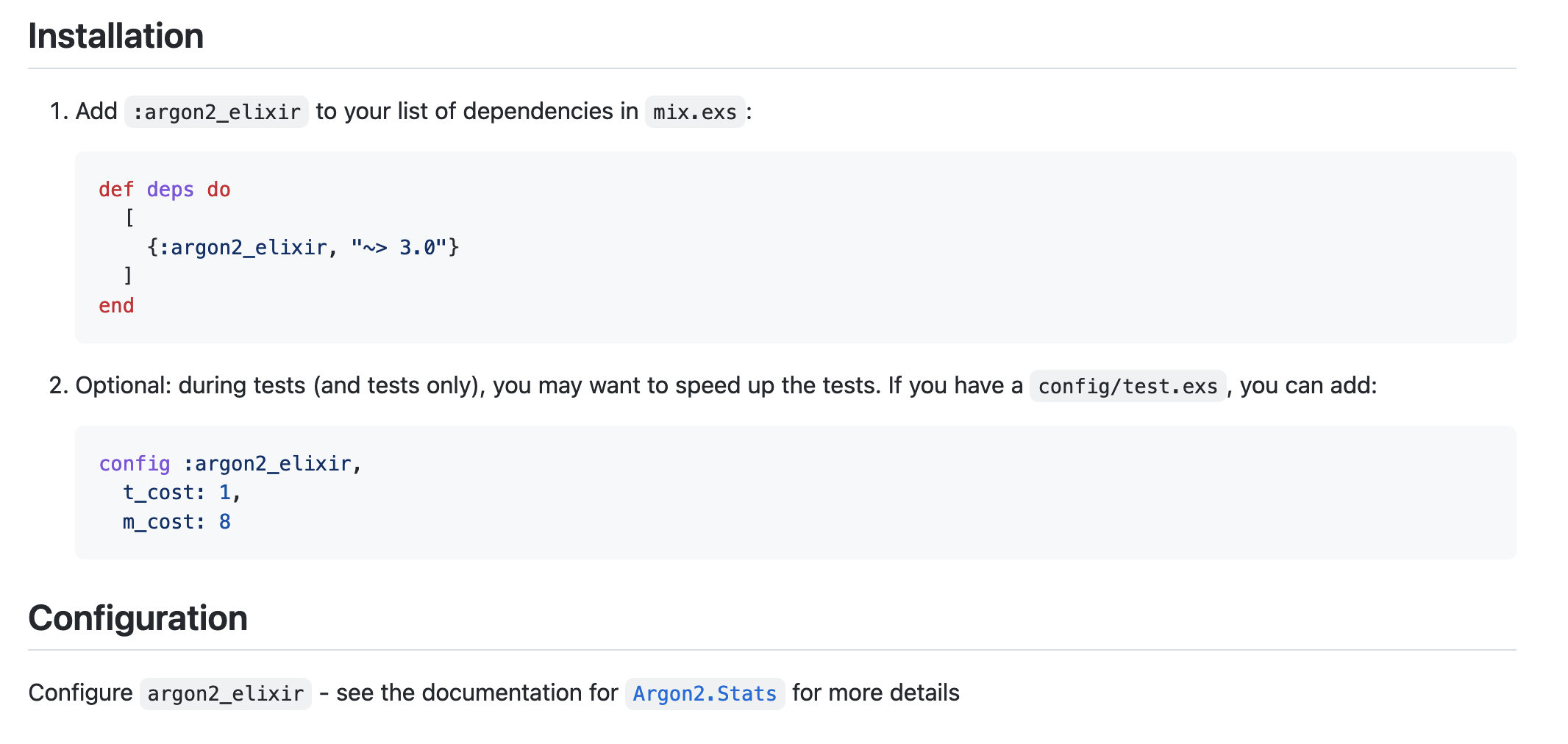
Task: Click 'to your list of dependencies in' text
Action: click(477, 111)
